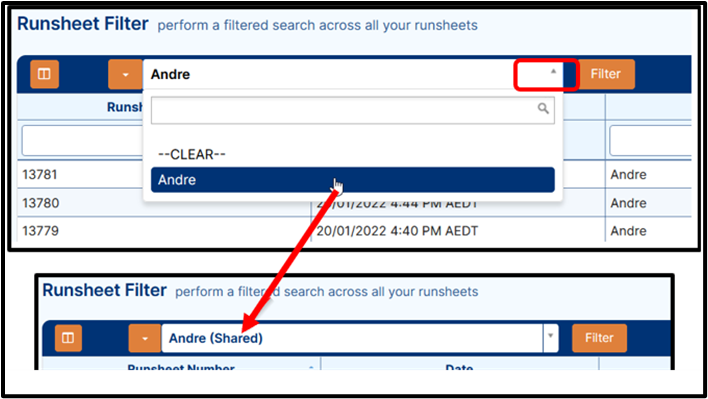This screenshot has width=708, height=399.
Task: Select the highlighted Andre option in dropdown
Action: pos(353,180)
